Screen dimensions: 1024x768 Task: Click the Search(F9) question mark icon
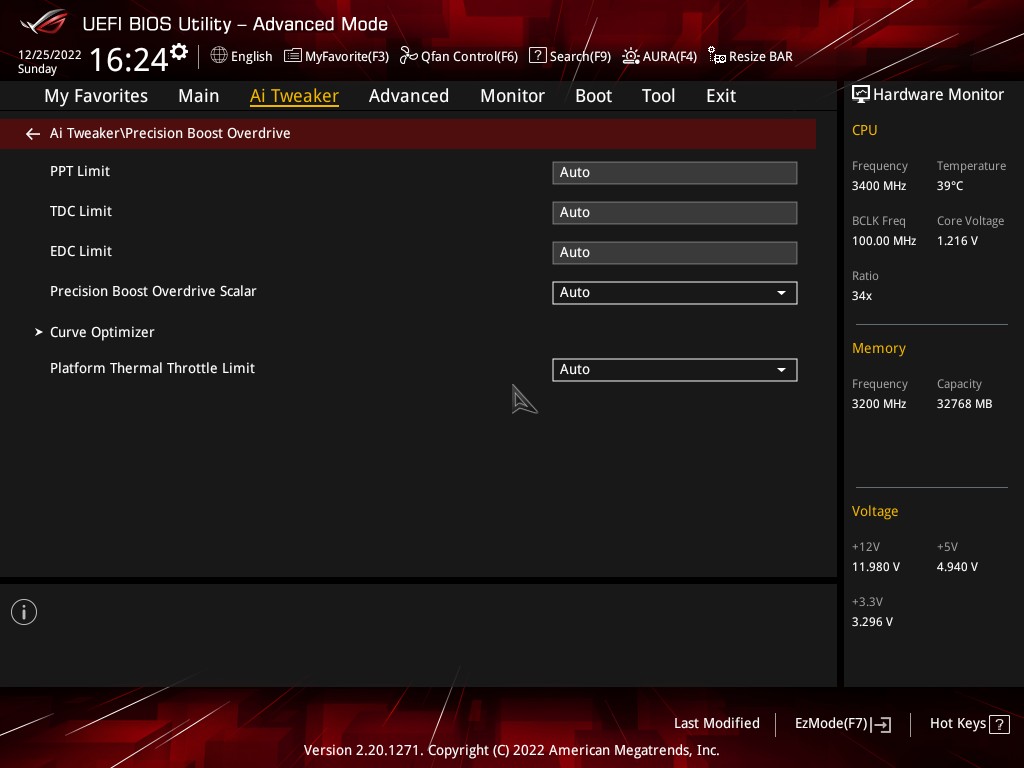click(x=537, y=56)
